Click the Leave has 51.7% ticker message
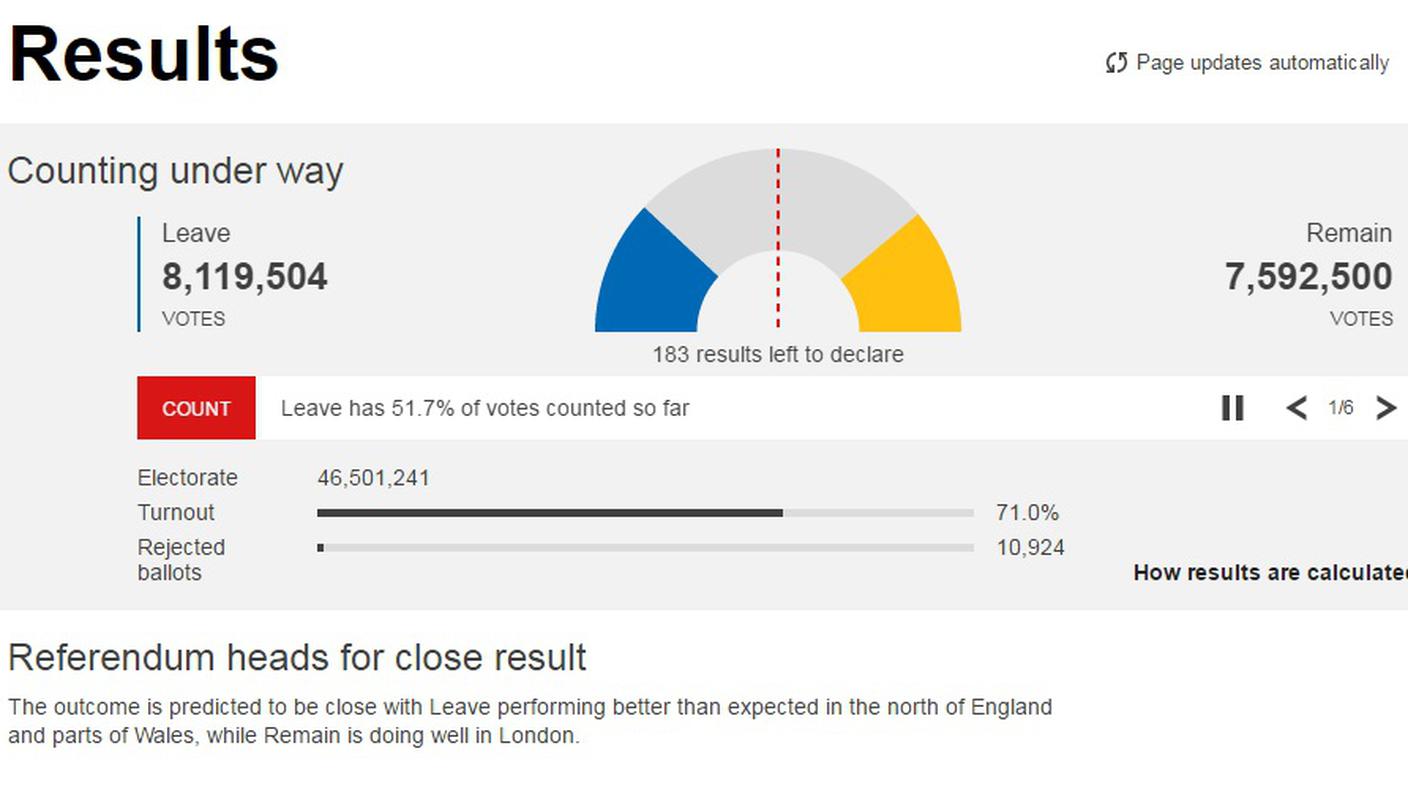Screen dimensions: 1408x792 [485, 408]
